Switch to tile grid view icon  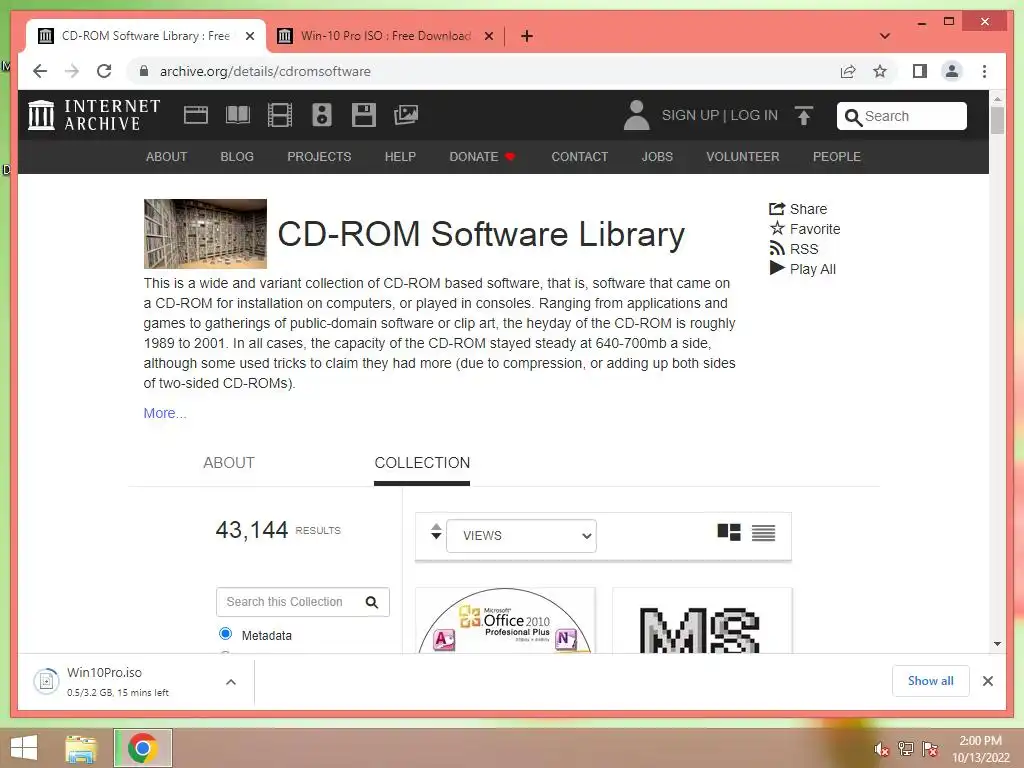(x=729, y=532)
